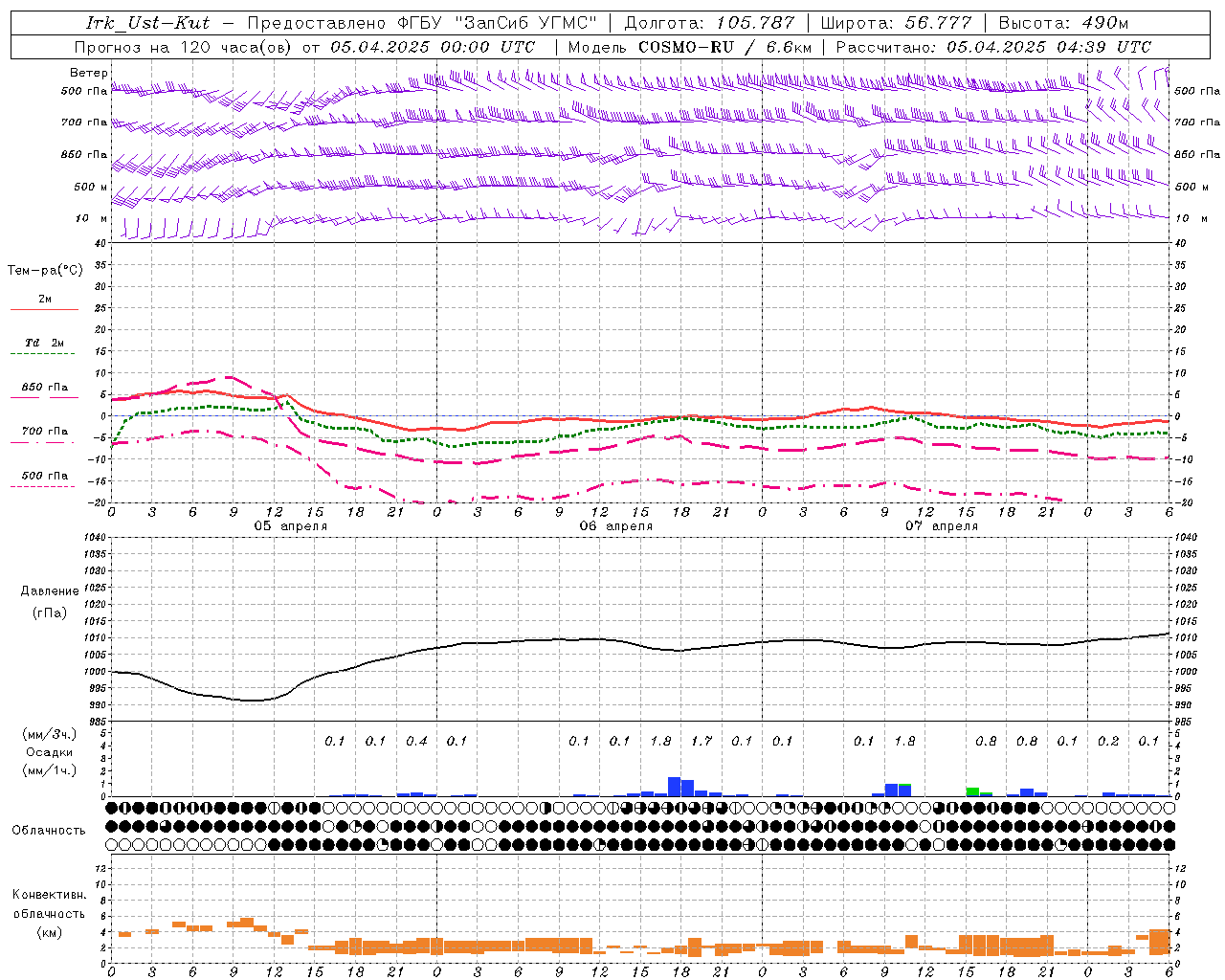1225x980 pixels.
Task: Click the '07 апреля' date label
Action: pyautogui.click(x=941, y=526)
